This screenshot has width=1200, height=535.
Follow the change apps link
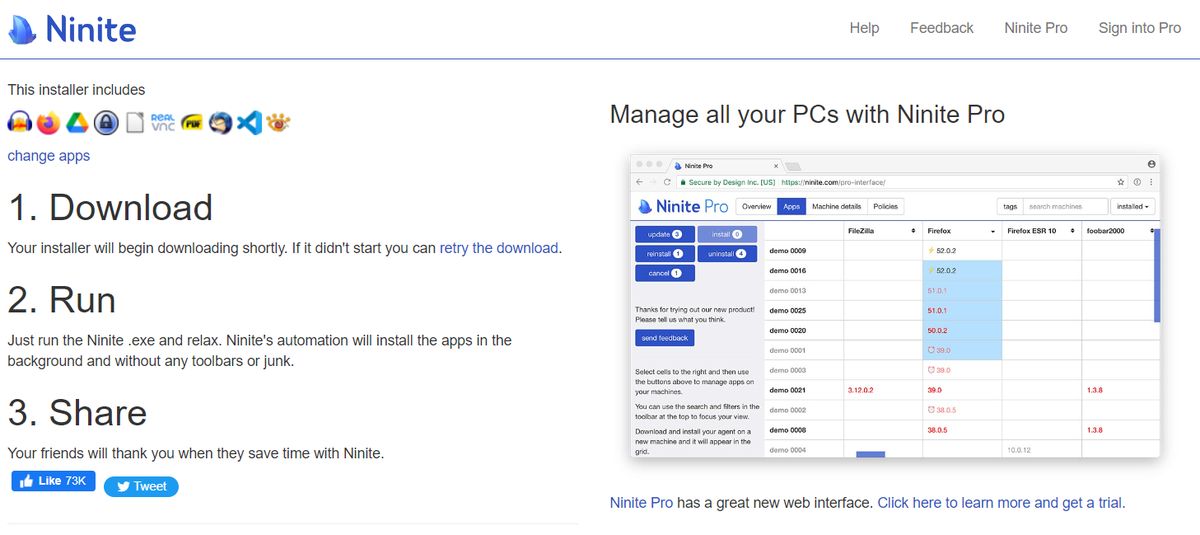coord(49,156)
